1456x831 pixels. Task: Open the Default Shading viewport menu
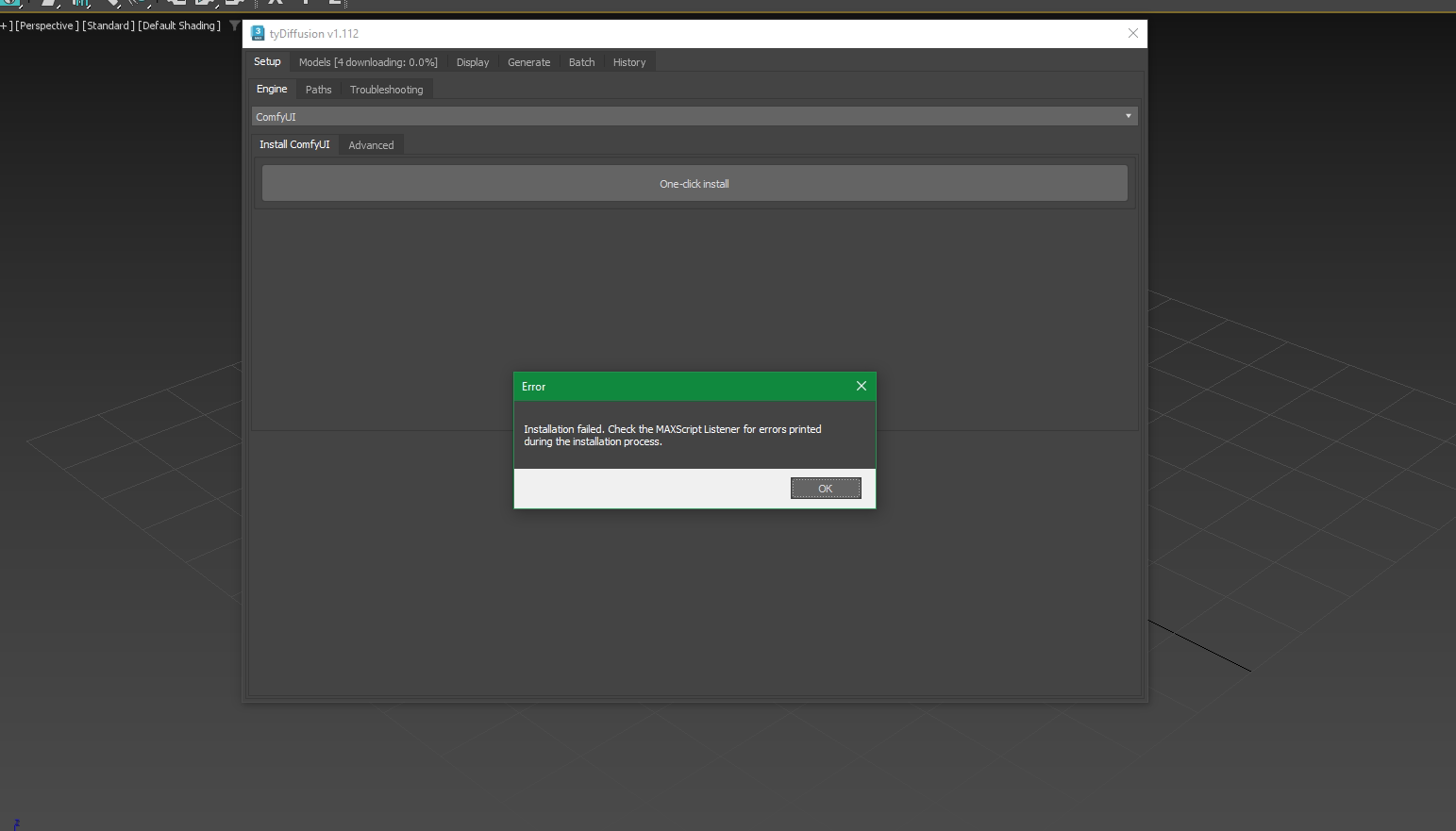178,25
